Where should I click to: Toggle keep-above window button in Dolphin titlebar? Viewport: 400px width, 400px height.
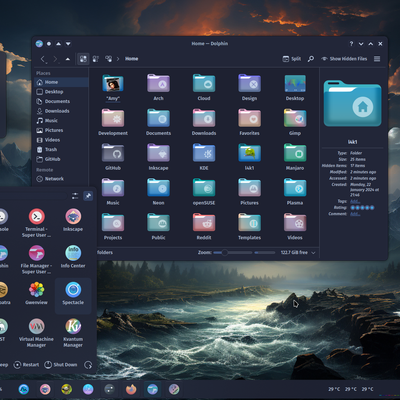coord(59,44)
